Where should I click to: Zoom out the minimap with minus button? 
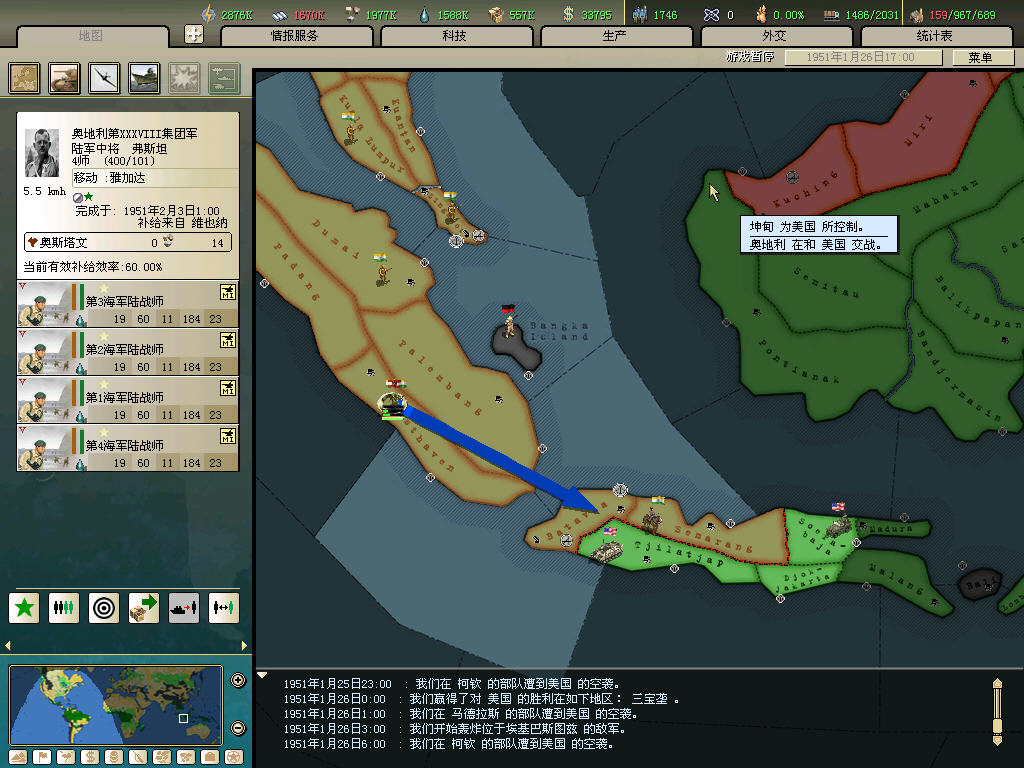(x=238, y=728)
